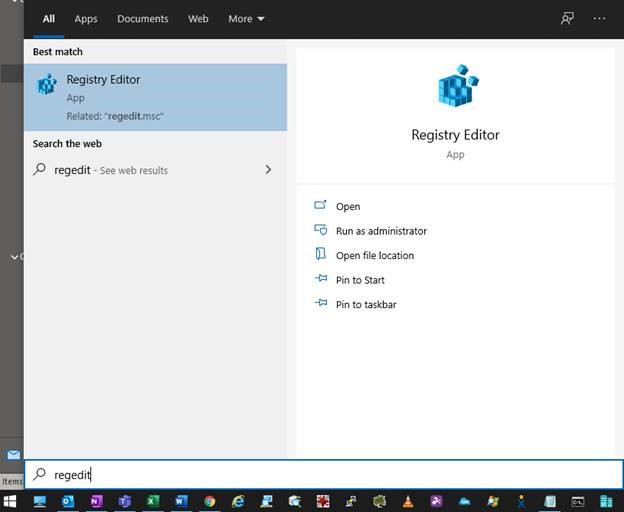
Task: Open the cloud icon app in taskbar
Action: pos(464,502)
